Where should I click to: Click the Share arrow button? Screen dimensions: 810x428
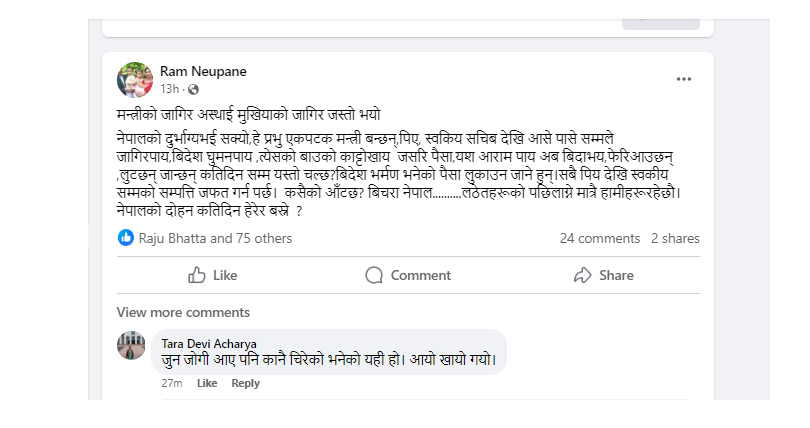[603, 275]
